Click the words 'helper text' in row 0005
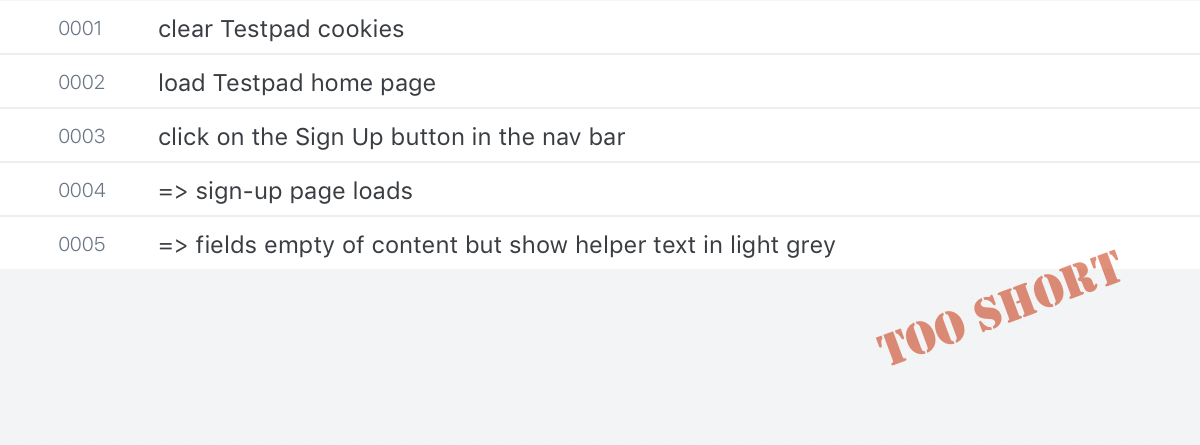 pyautogui.click(x=634, y=245)
